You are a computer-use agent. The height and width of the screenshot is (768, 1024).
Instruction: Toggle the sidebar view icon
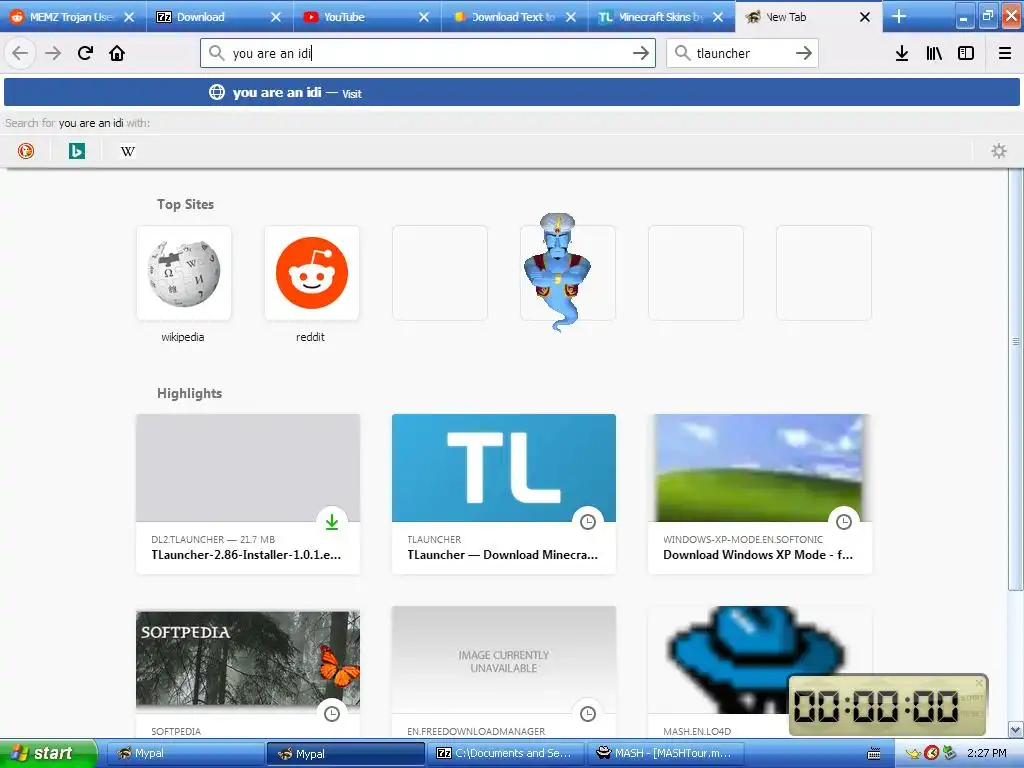[x=966, y=53]
